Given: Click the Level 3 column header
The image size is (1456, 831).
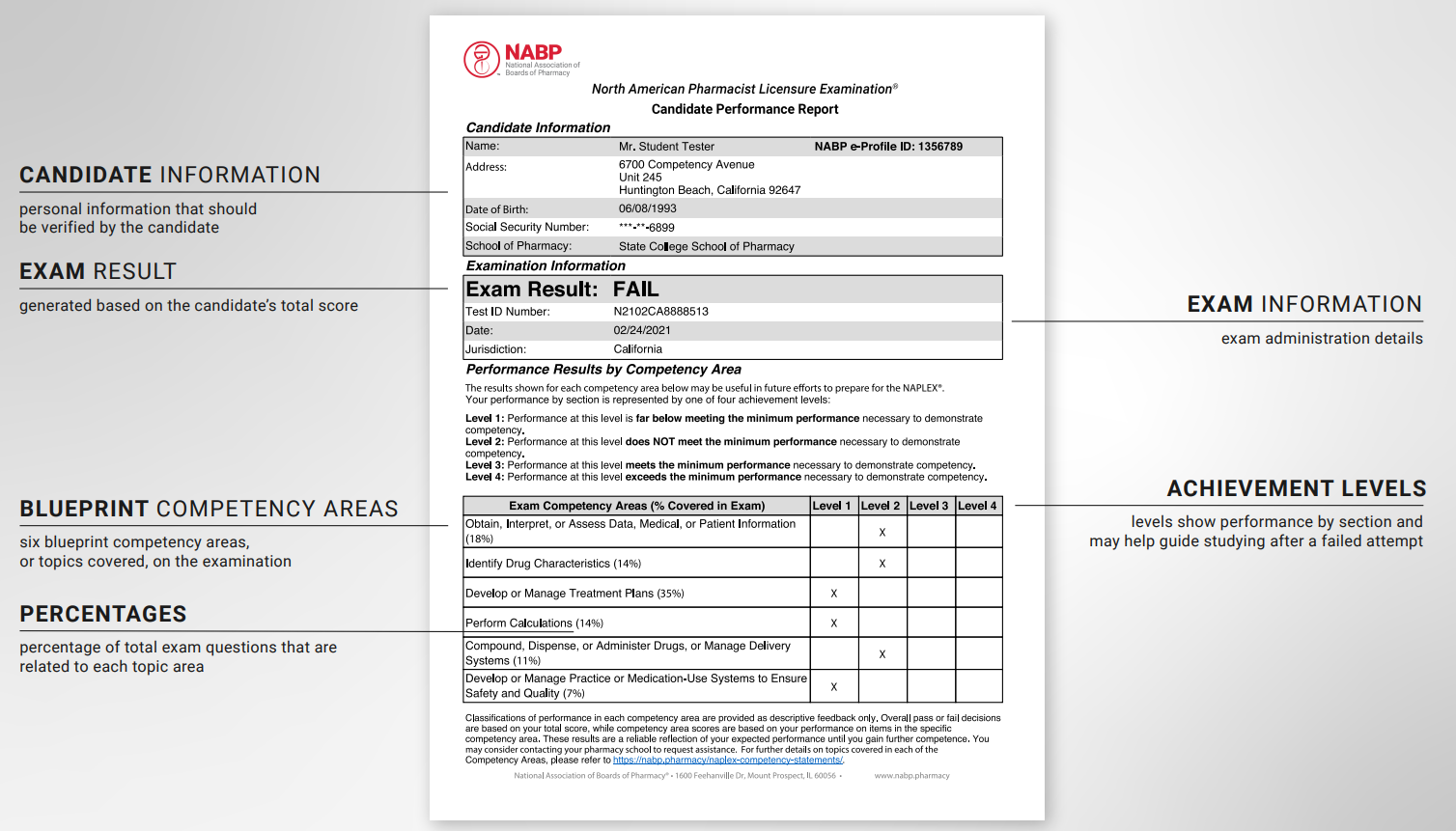Looking at the screenshot, I should tap(930, 506).
